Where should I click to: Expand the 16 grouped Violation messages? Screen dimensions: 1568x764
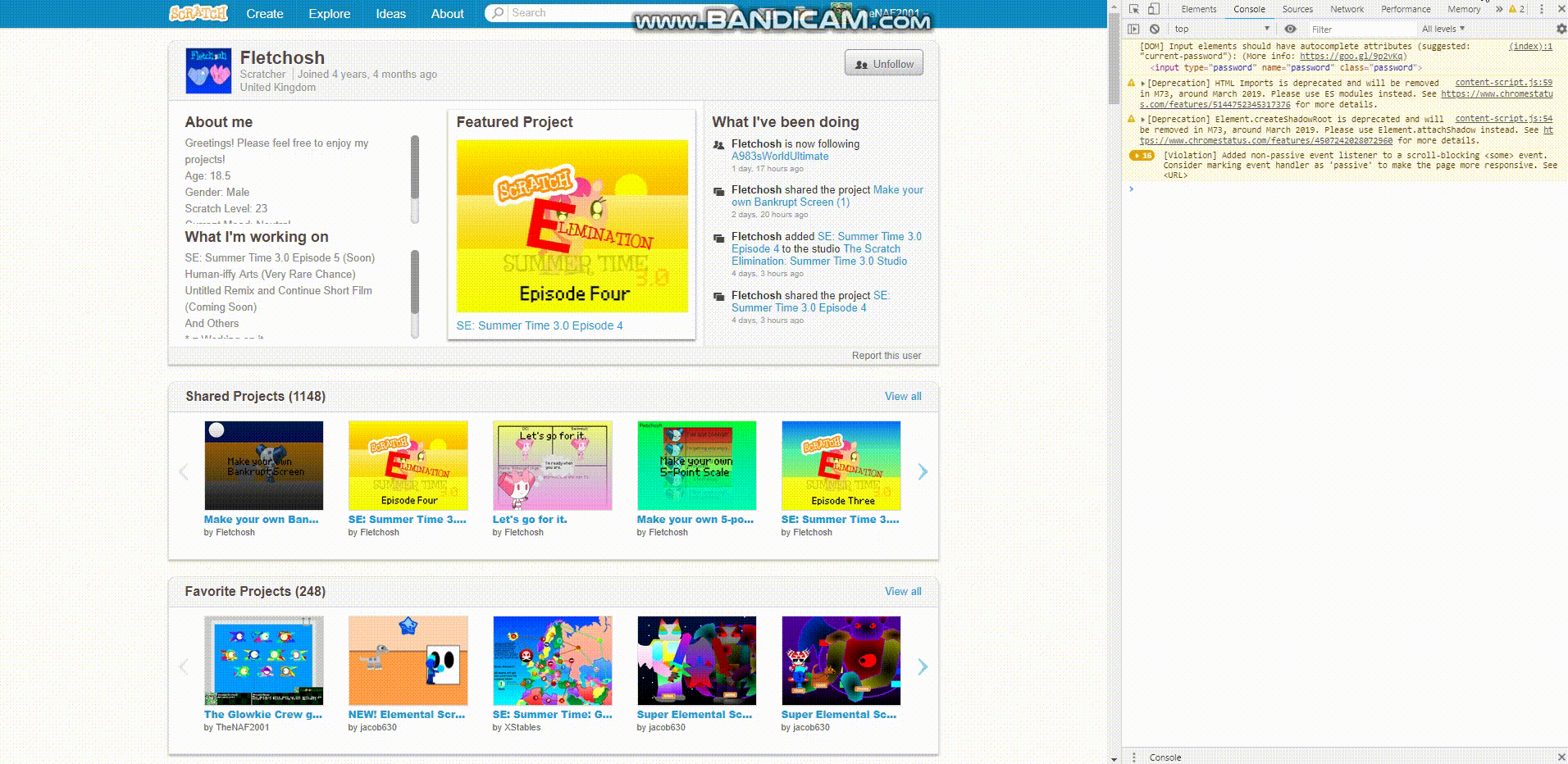(x=1142, y=155)
